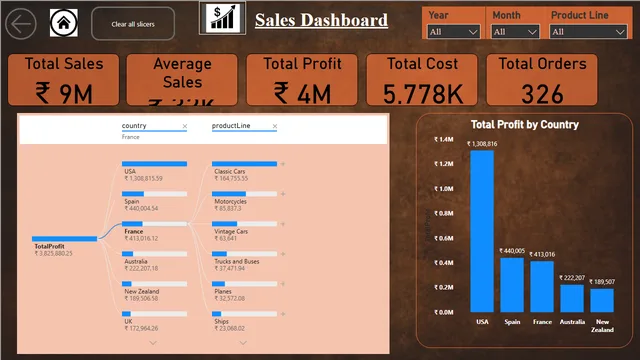
Task: Select Motorcycles product line node
Action: pos(244,201)
